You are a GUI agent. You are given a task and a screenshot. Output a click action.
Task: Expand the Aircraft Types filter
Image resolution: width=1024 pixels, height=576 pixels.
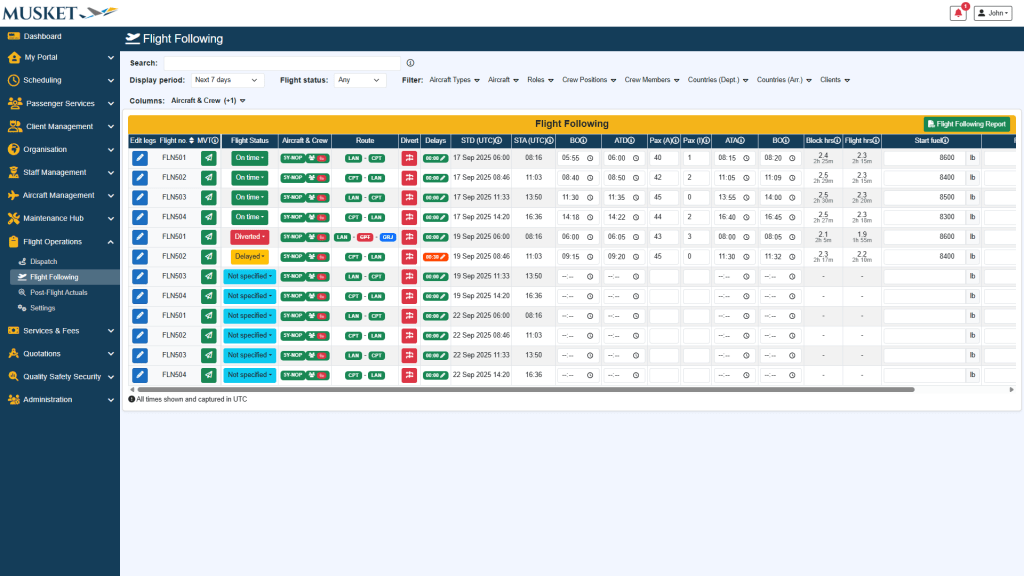(454, 80)
